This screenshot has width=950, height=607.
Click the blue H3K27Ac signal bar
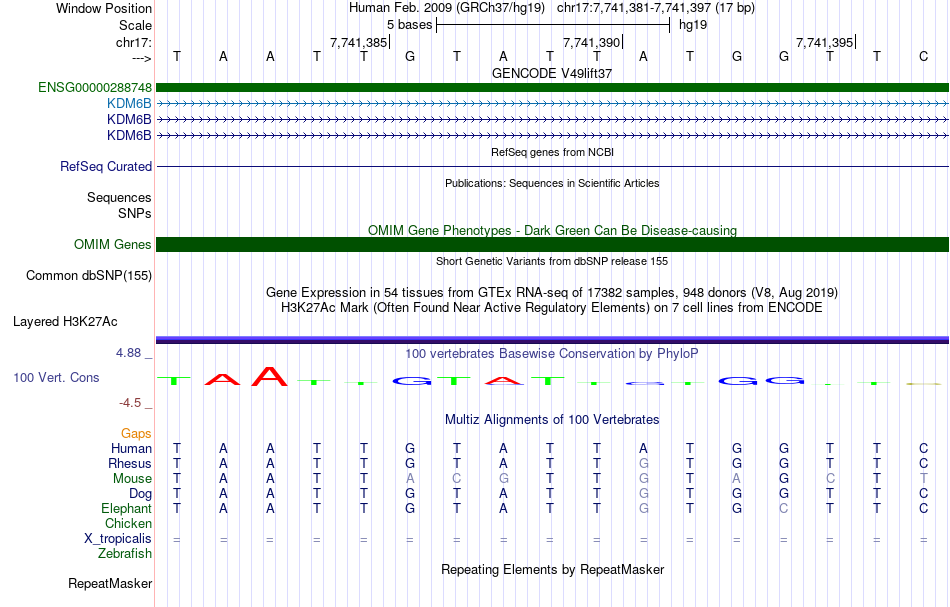552,340
